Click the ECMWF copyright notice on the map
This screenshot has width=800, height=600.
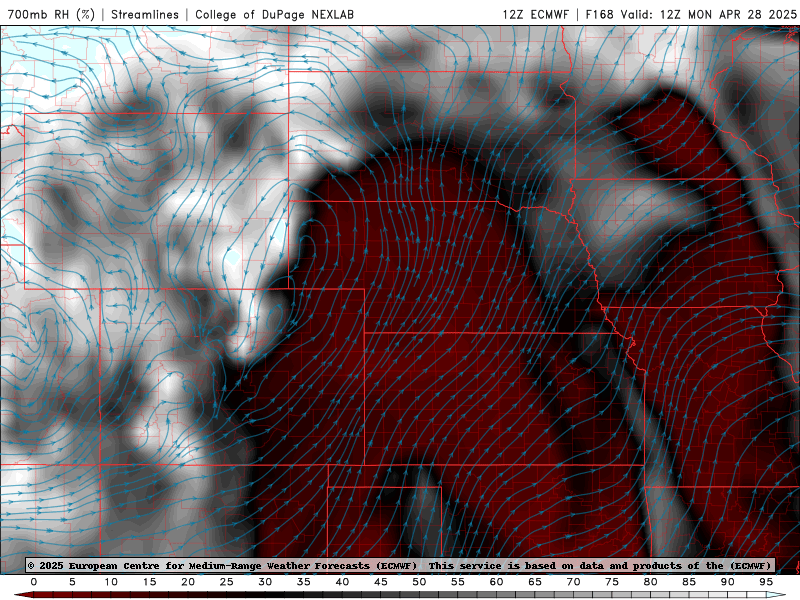(400, 565)
